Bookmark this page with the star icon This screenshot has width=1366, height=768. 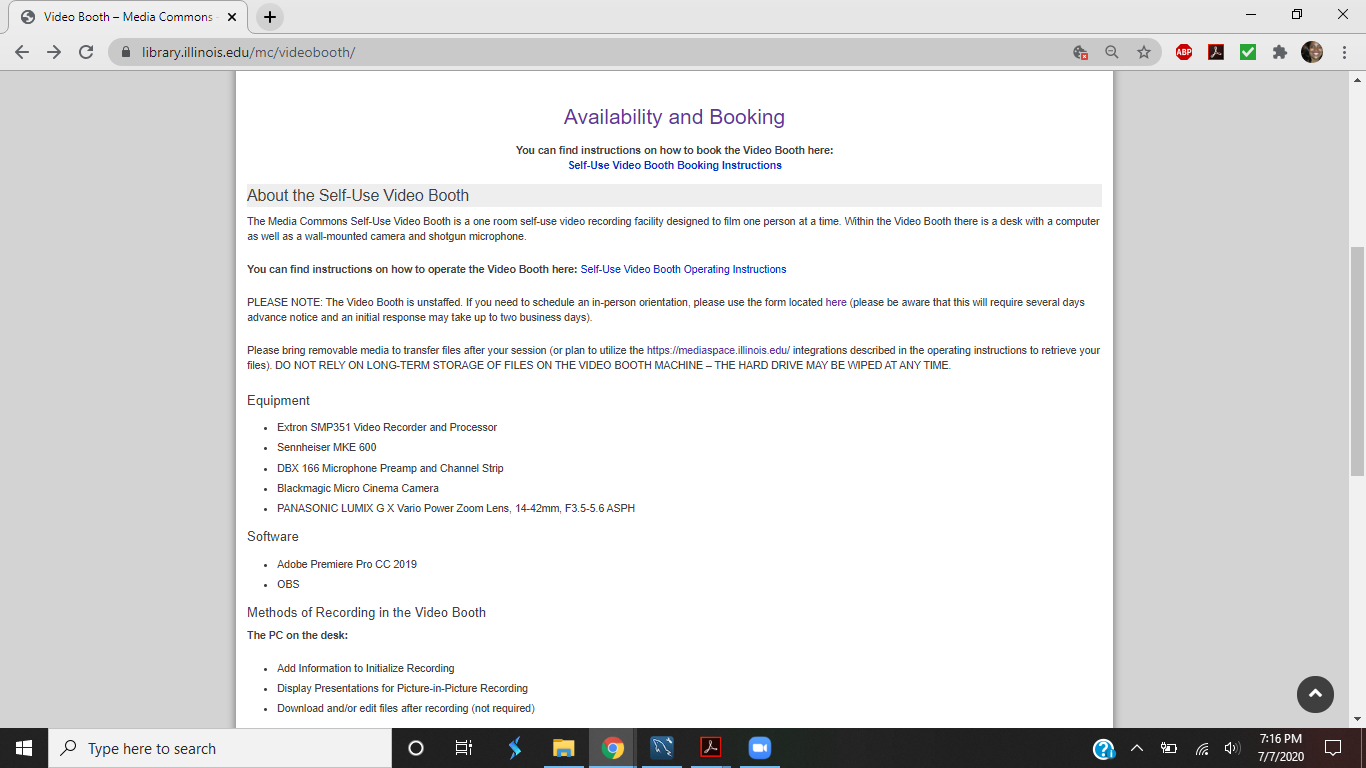point(1144,52)
